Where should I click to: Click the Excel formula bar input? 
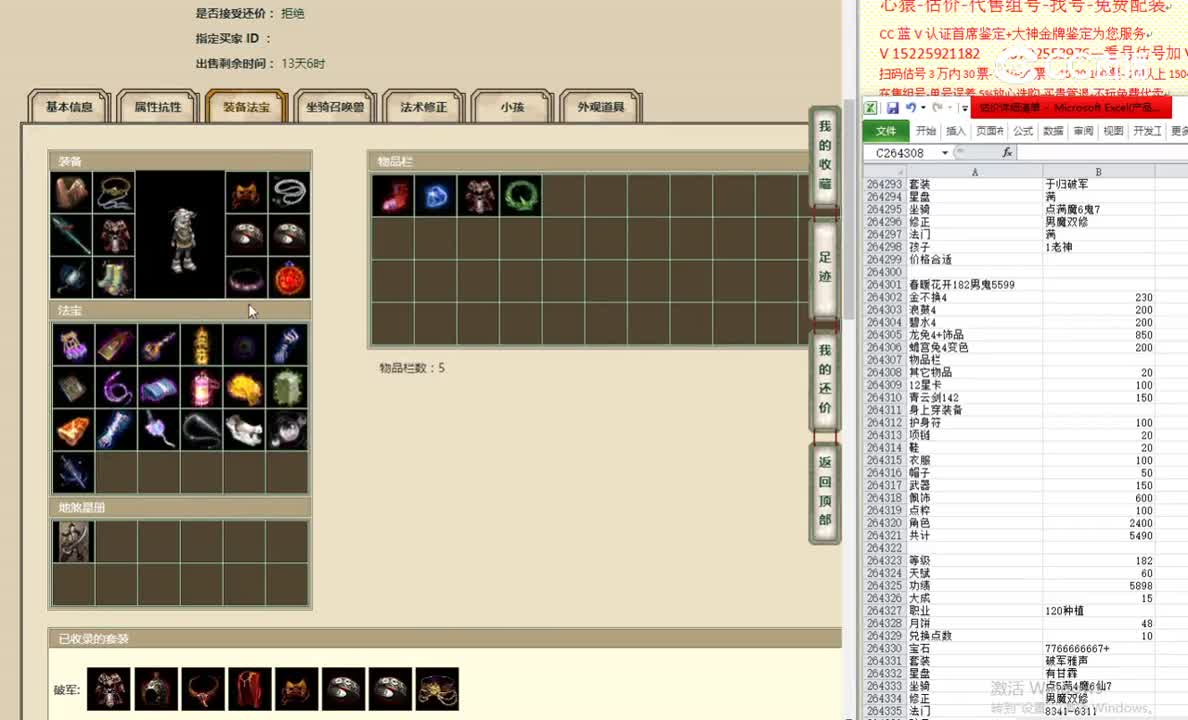click(x=1102, y=153)
